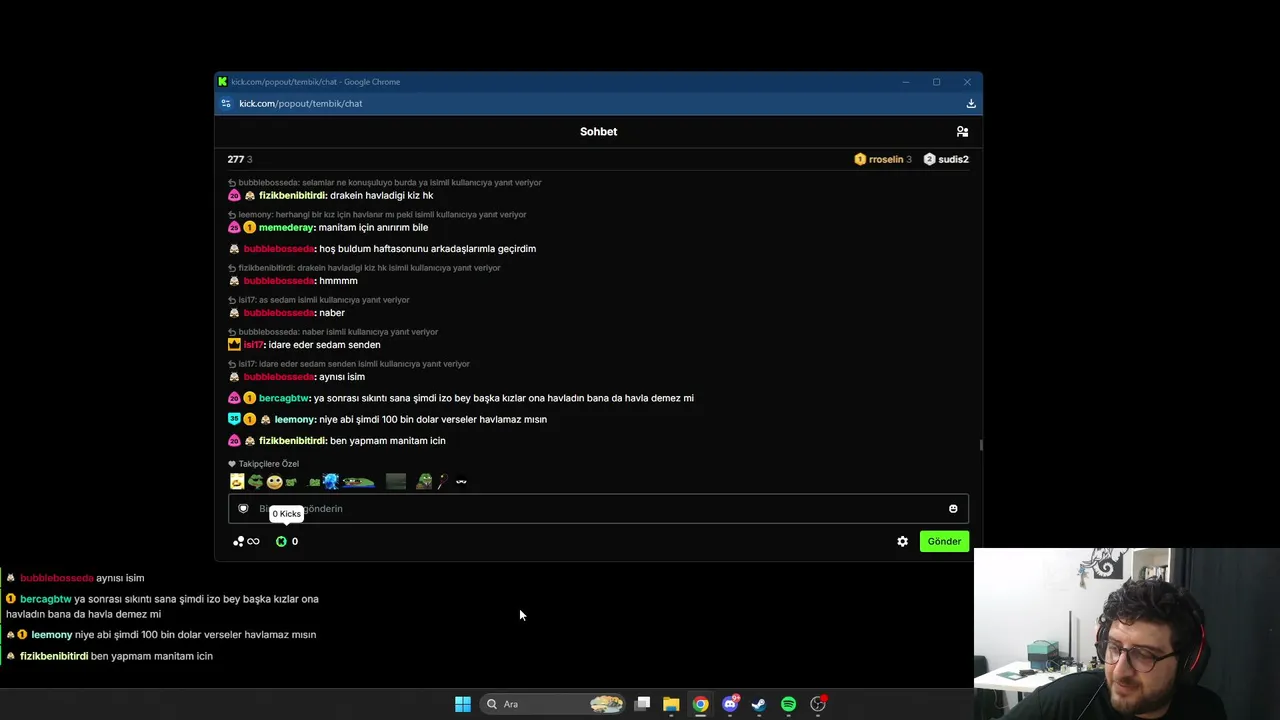
Task: Click username isi17 in chat
Action: 253,345
